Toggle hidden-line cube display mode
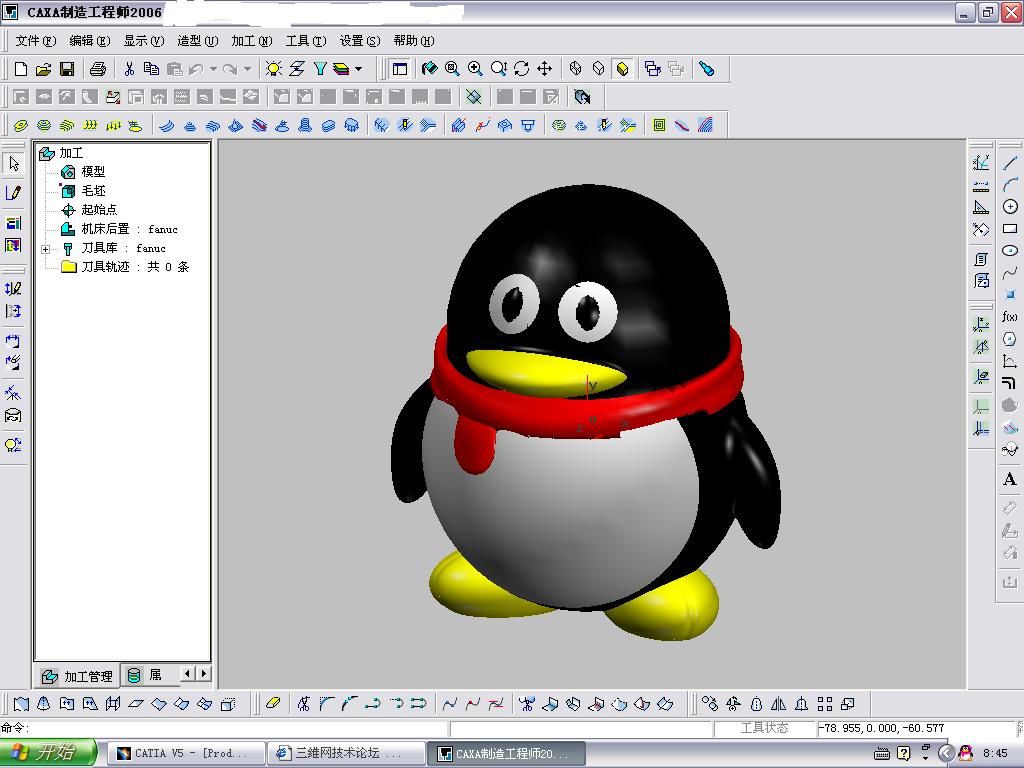Image resolution: width=1024 pixels, height=768 pixels. (598, 69)
